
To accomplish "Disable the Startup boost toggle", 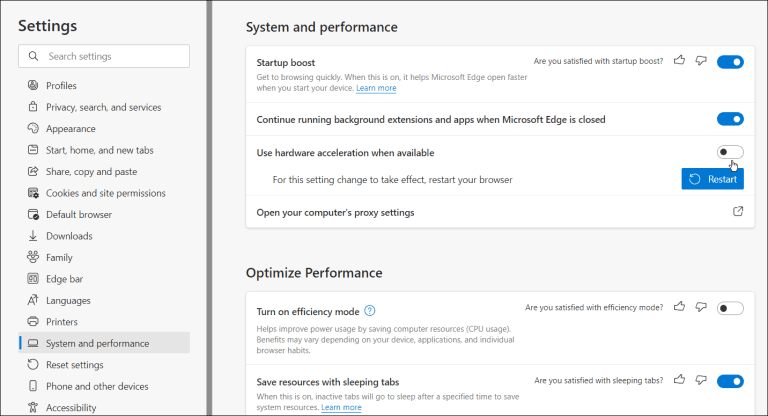I will coord(730,62).
